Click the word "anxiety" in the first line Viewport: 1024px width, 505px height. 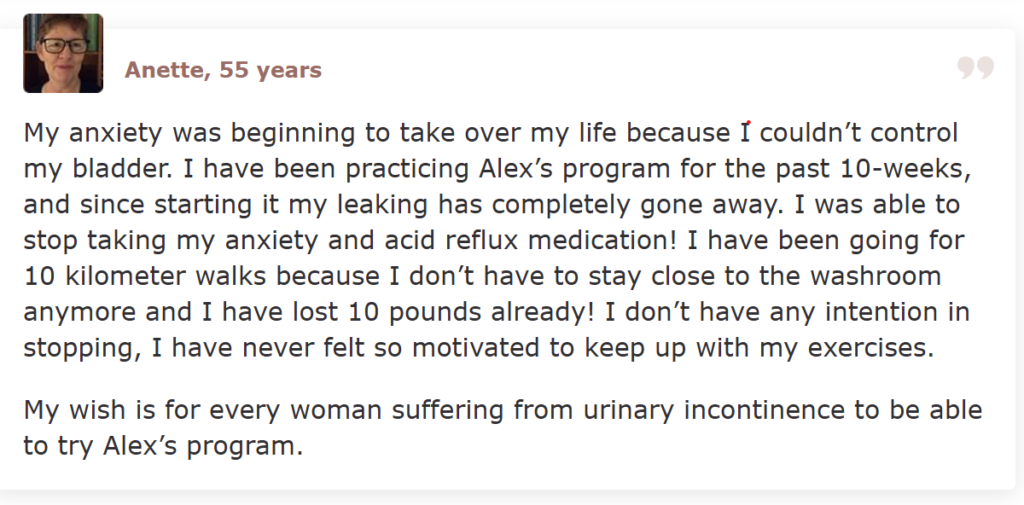(109, 133)
